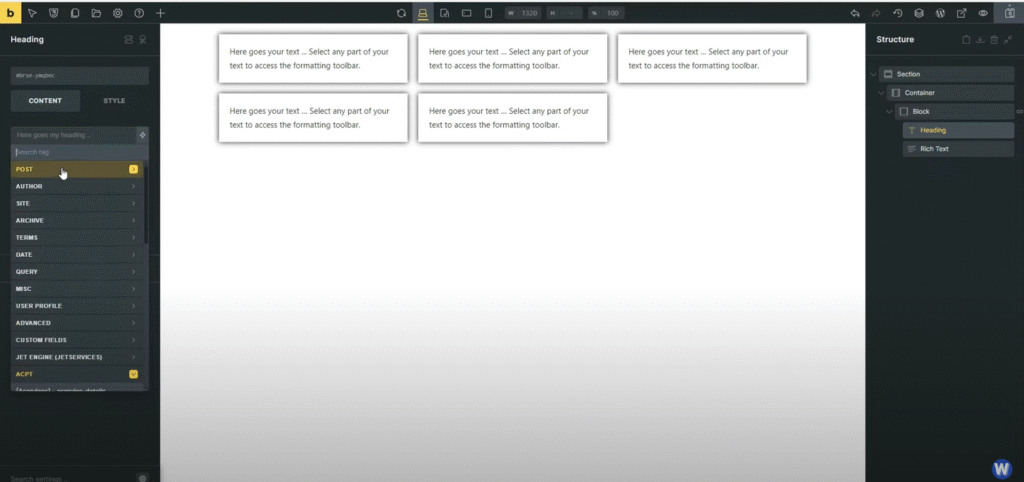Viewport: 1024px width, 482px height.
Task: Expand the QUERY dynamic data group
Action: point(77,272)
